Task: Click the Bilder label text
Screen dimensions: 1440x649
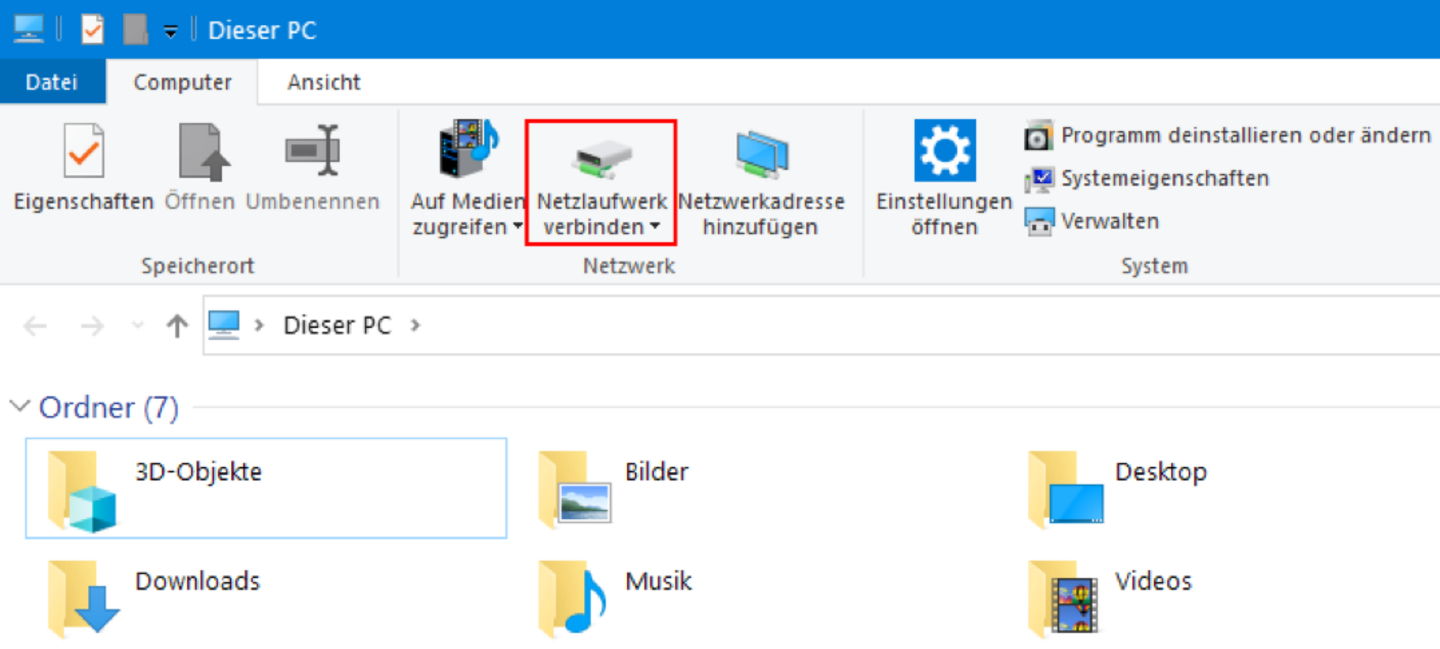Action: click(x=657, y=471)
